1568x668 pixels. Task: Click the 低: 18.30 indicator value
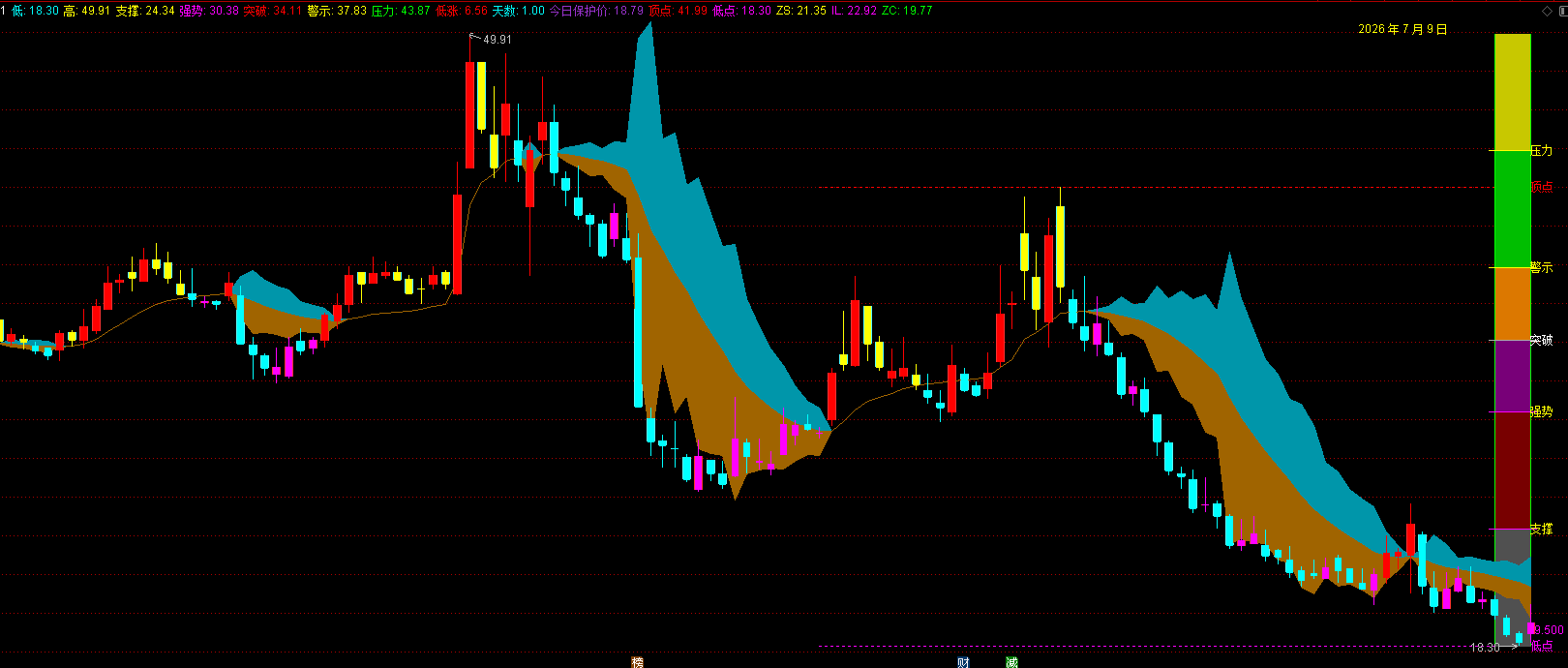pos(35,11)
